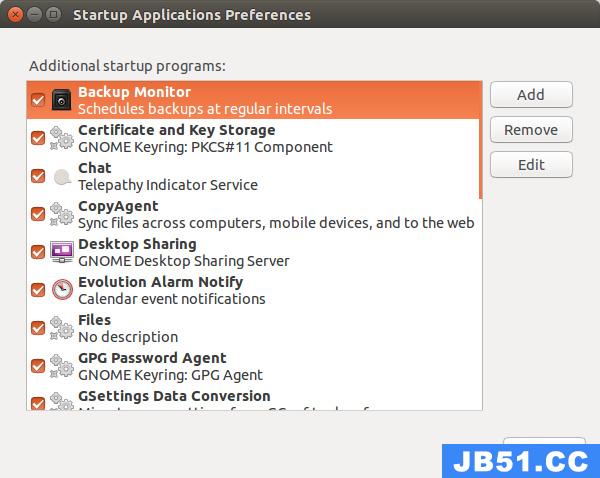
Task: Select the Desktop Sharing entry name
Action: 137,244
